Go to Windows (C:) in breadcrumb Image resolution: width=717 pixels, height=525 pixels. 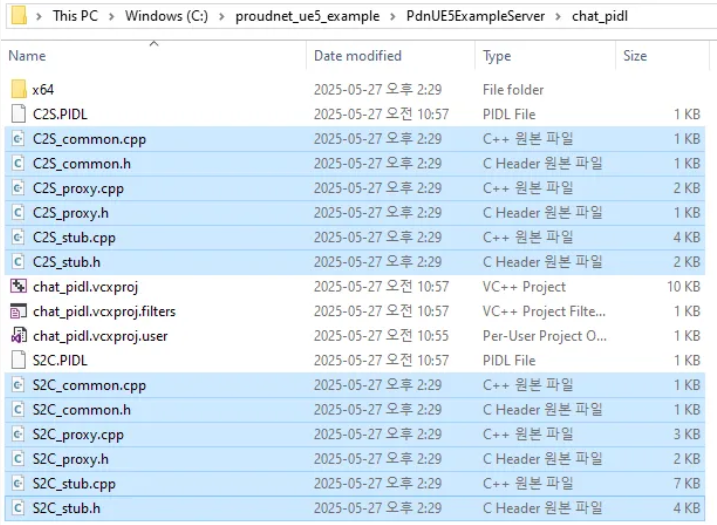coord(166,16)
